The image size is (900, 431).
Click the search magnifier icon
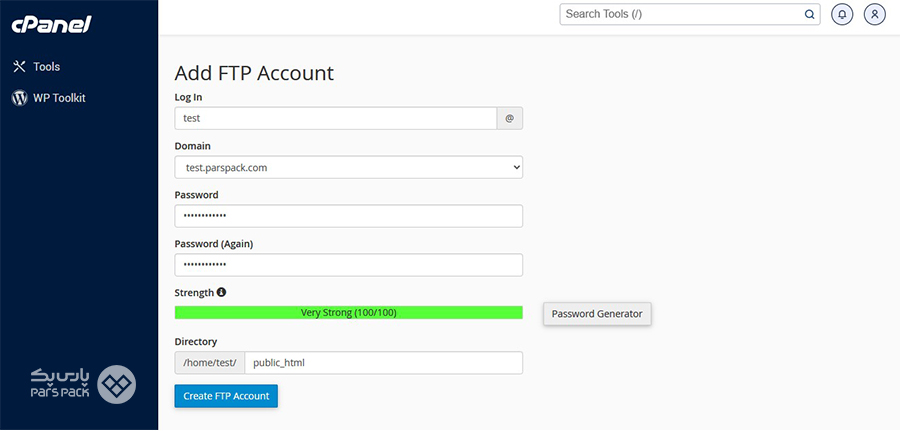809,14
